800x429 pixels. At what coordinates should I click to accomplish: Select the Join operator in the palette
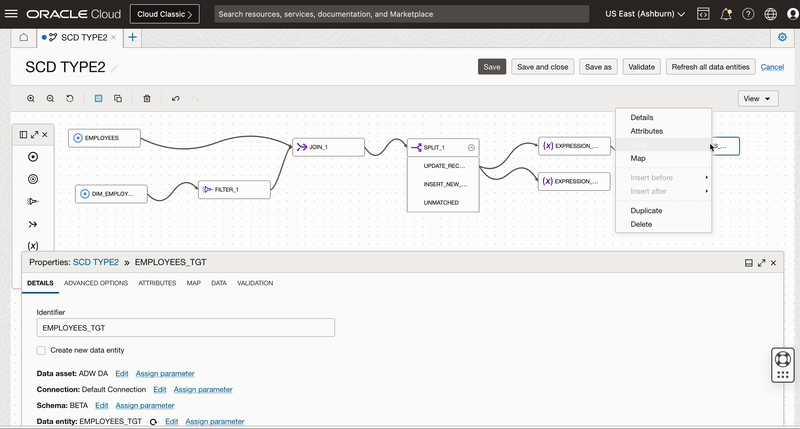(33, 224)
